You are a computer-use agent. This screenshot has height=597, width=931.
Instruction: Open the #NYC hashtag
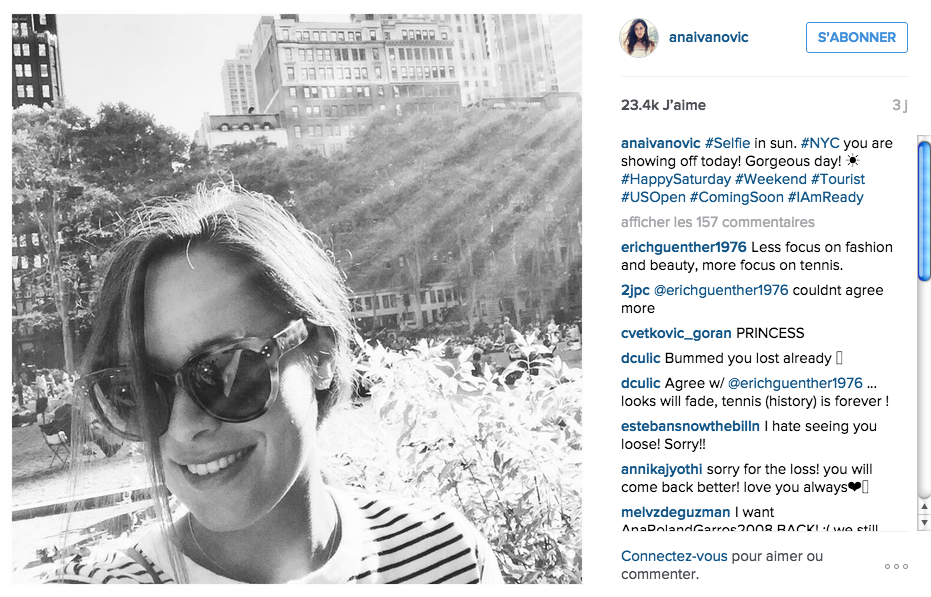tap(819, 143)
